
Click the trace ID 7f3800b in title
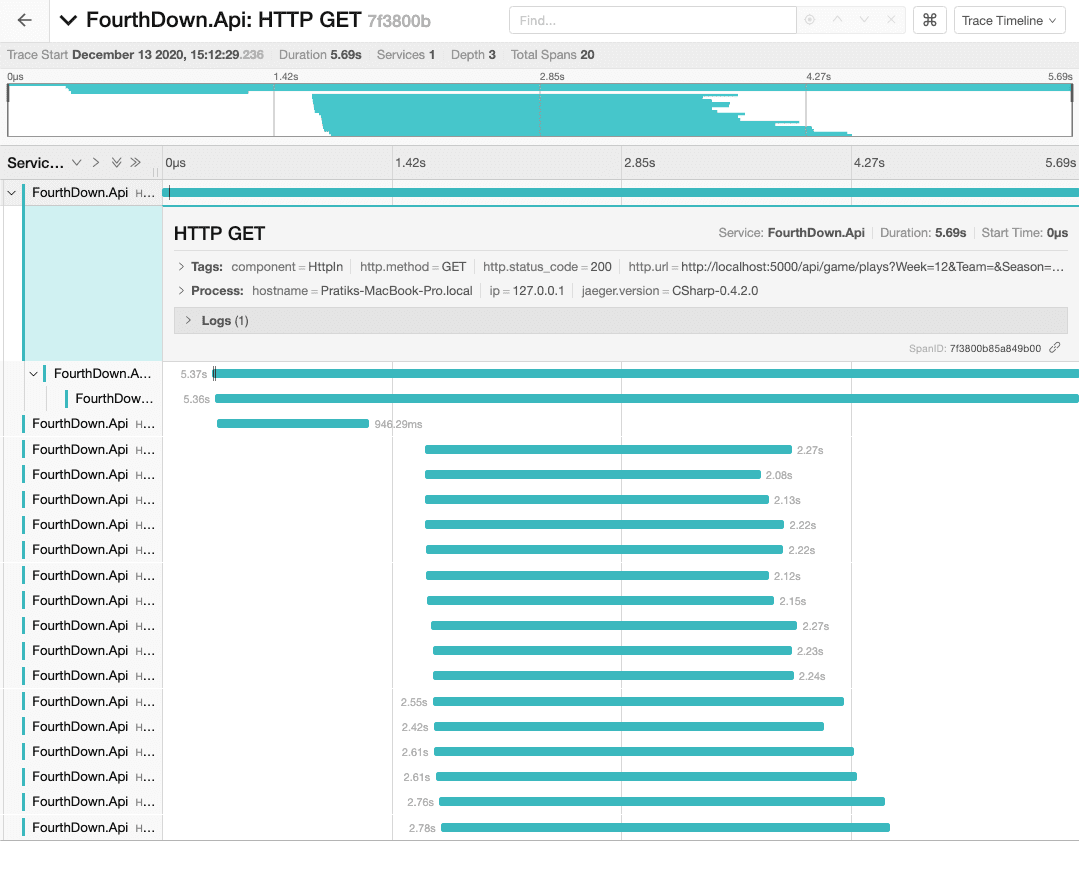[x=398, y=21]
